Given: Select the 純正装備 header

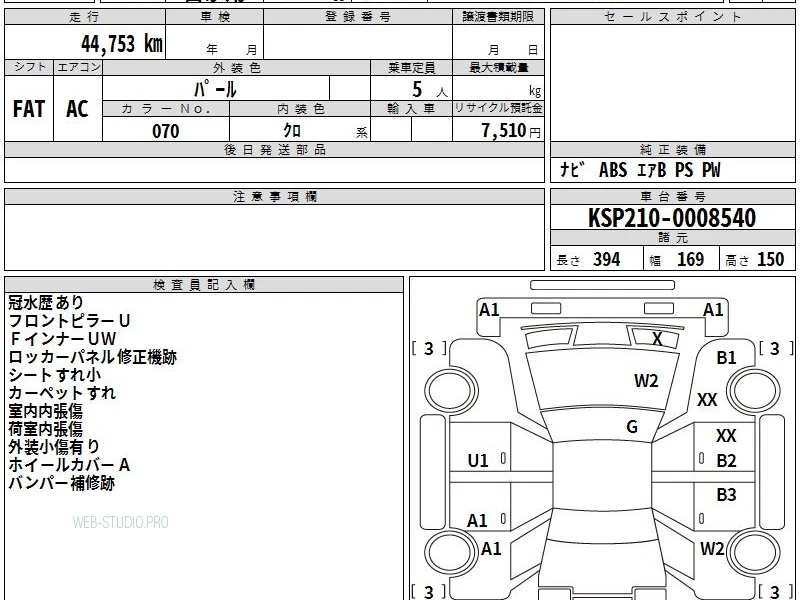Looking at the screenshot, I should click(672, 150).
